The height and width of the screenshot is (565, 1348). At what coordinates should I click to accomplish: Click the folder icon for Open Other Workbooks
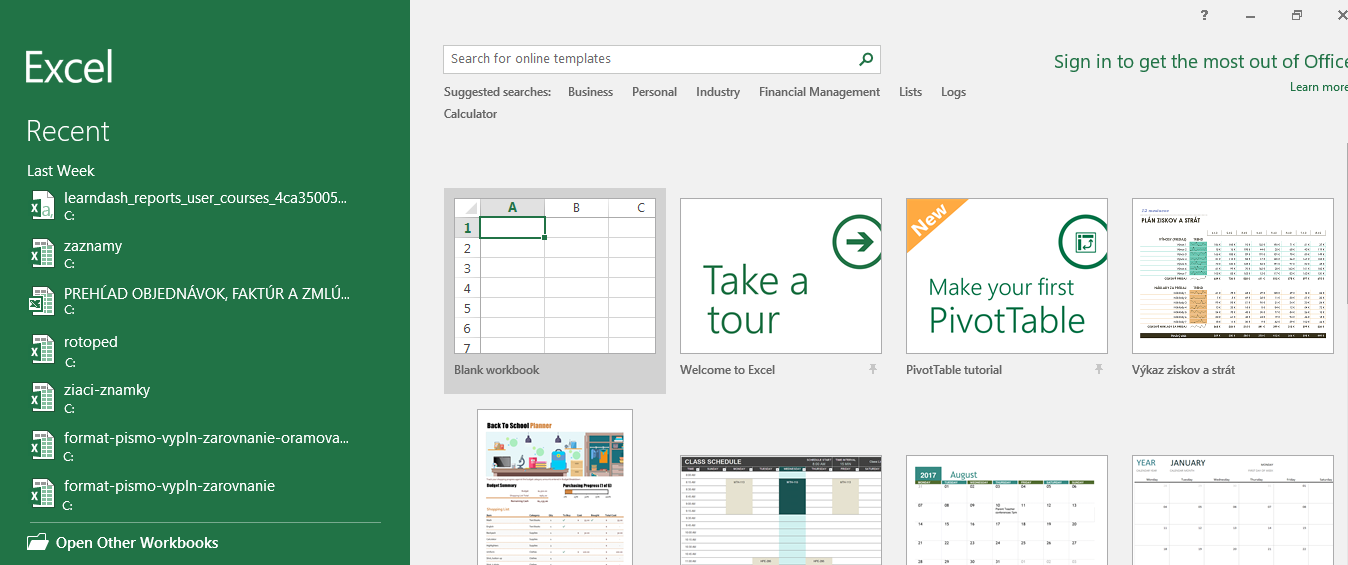tap(38, 543)
